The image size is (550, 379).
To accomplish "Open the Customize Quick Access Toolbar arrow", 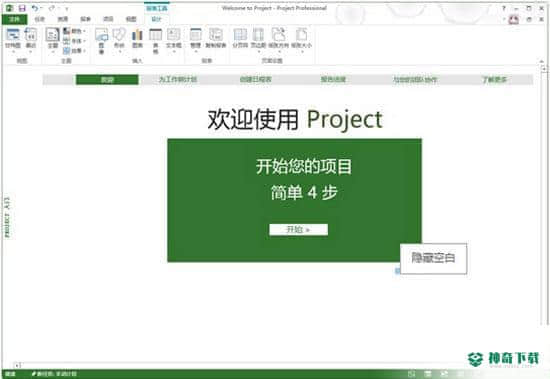I will (66, 8).
